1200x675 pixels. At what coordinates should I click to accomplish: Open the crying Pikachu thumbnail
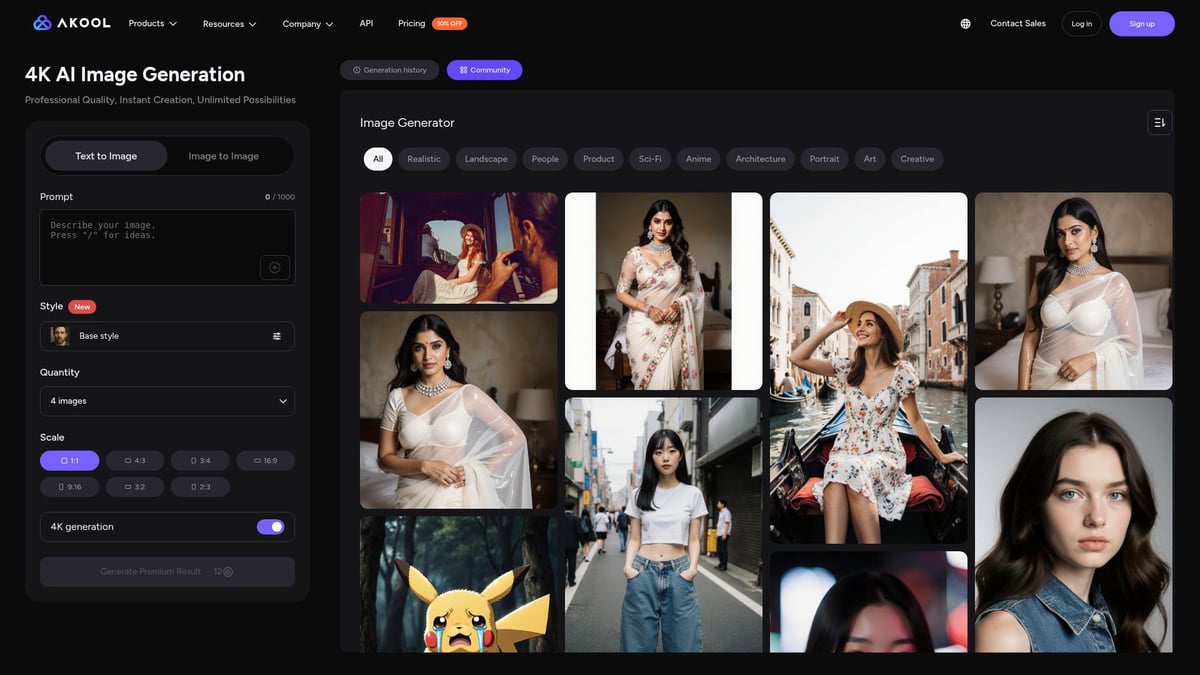458,585
